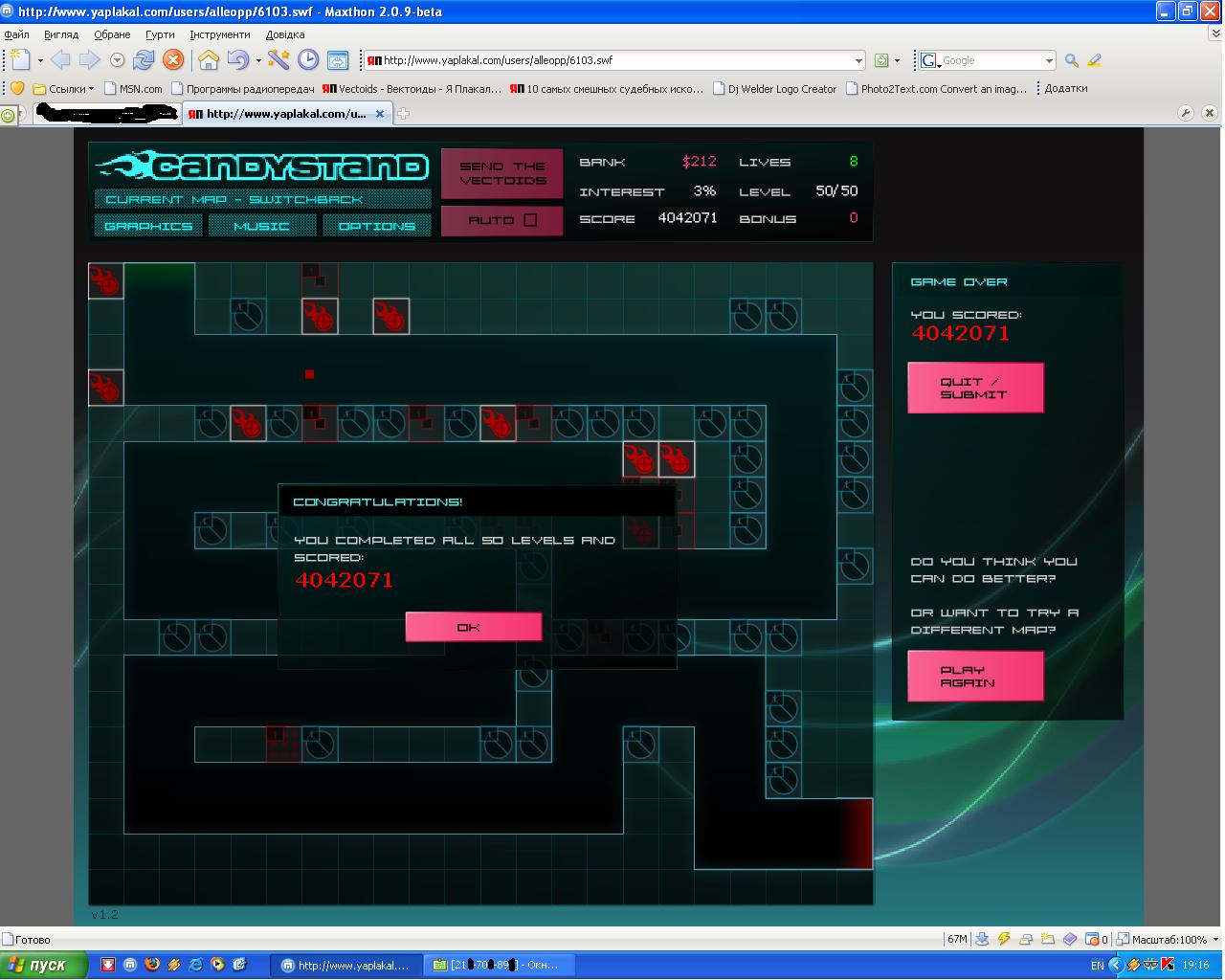
Task: Open the Music settings button
Action: pyautogui.click(x=262, y=226)
